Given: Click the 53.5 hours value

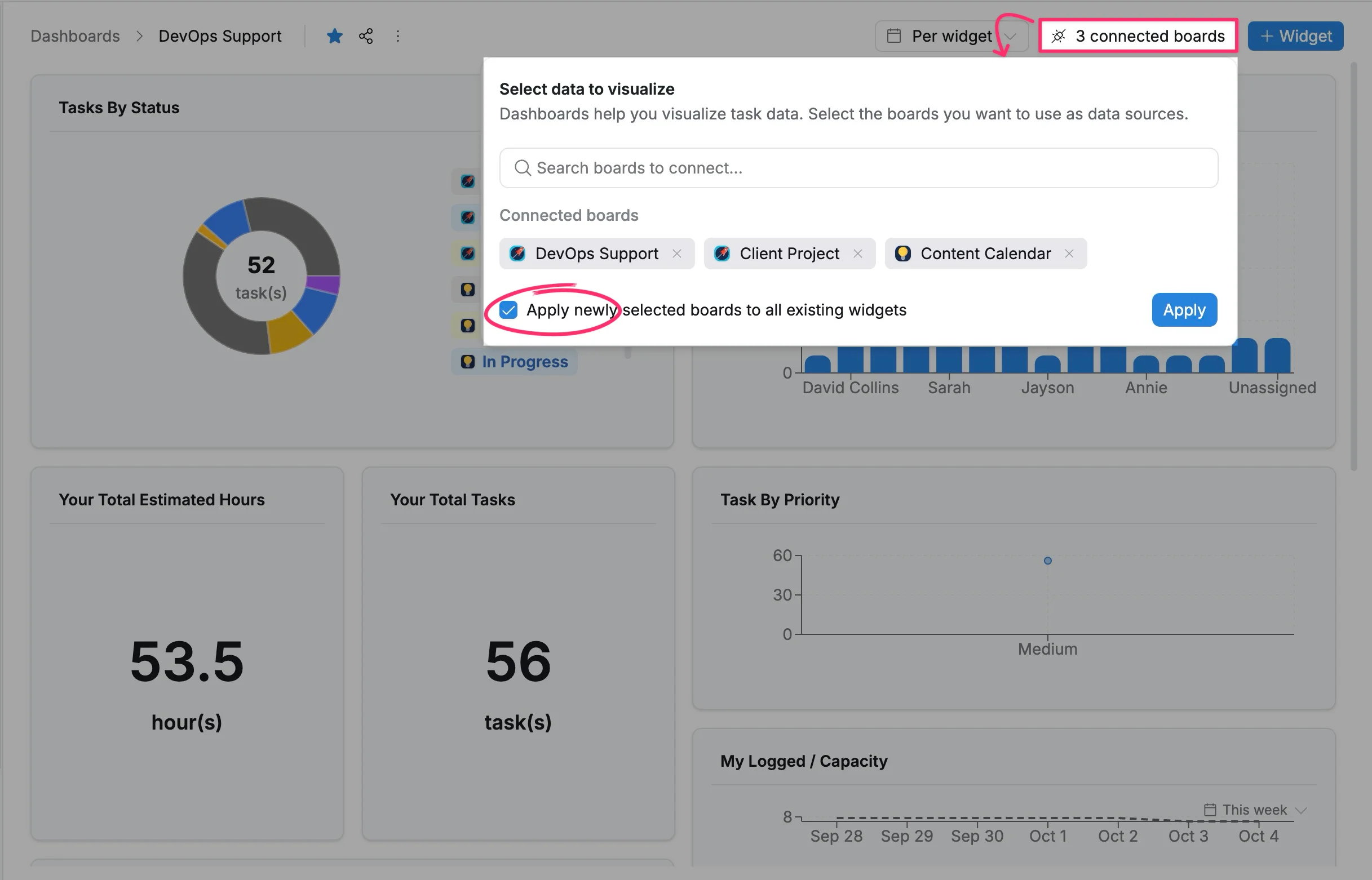Looking at the screenshot, I should [187, 661].
